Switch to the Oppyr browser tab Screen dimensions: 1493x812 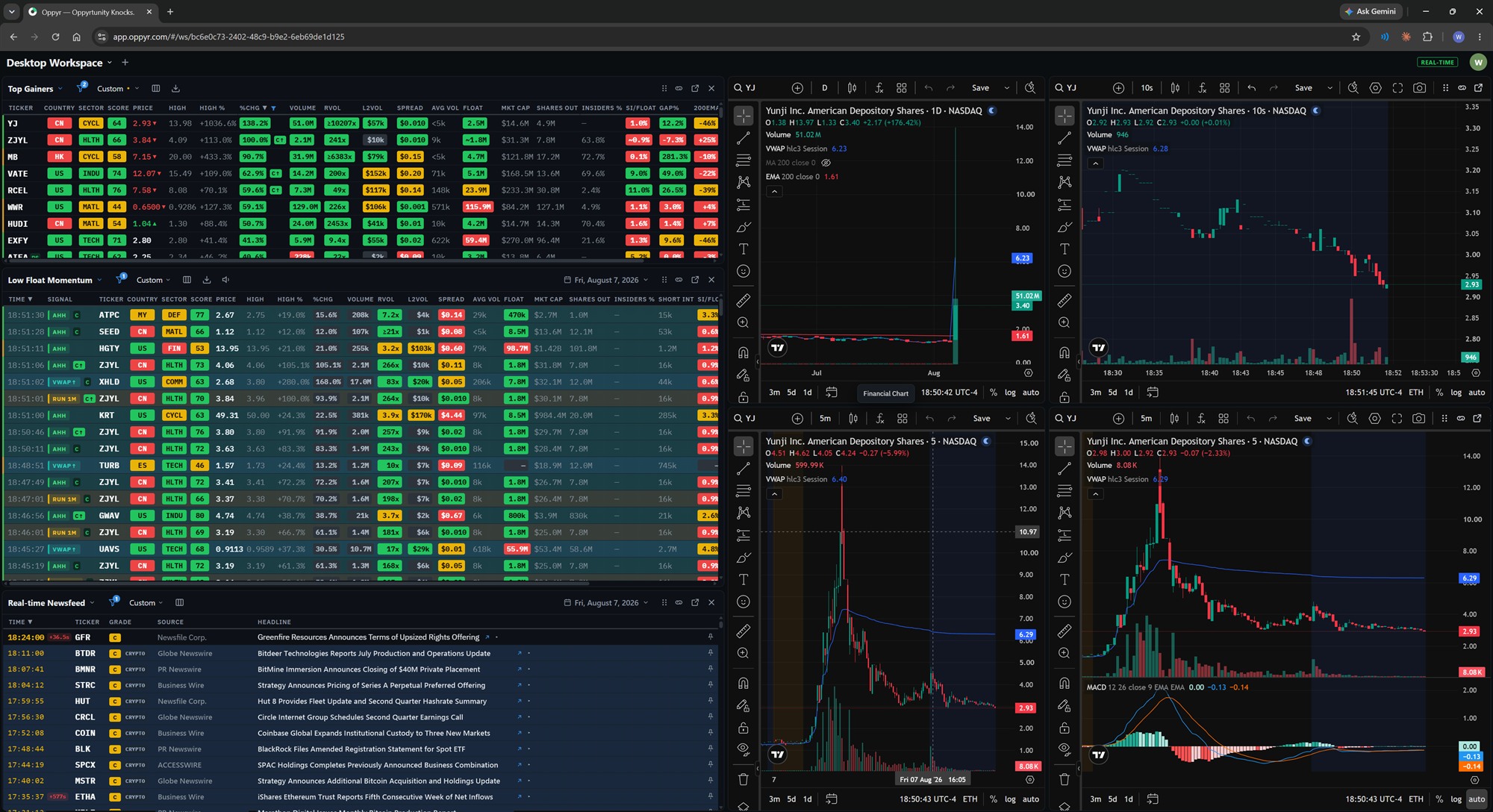89,12
